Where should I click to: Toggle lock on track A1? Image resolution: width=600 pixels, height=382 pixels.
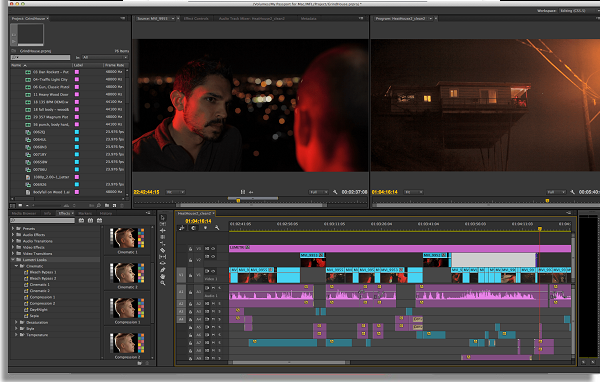(x=190, y=292)
